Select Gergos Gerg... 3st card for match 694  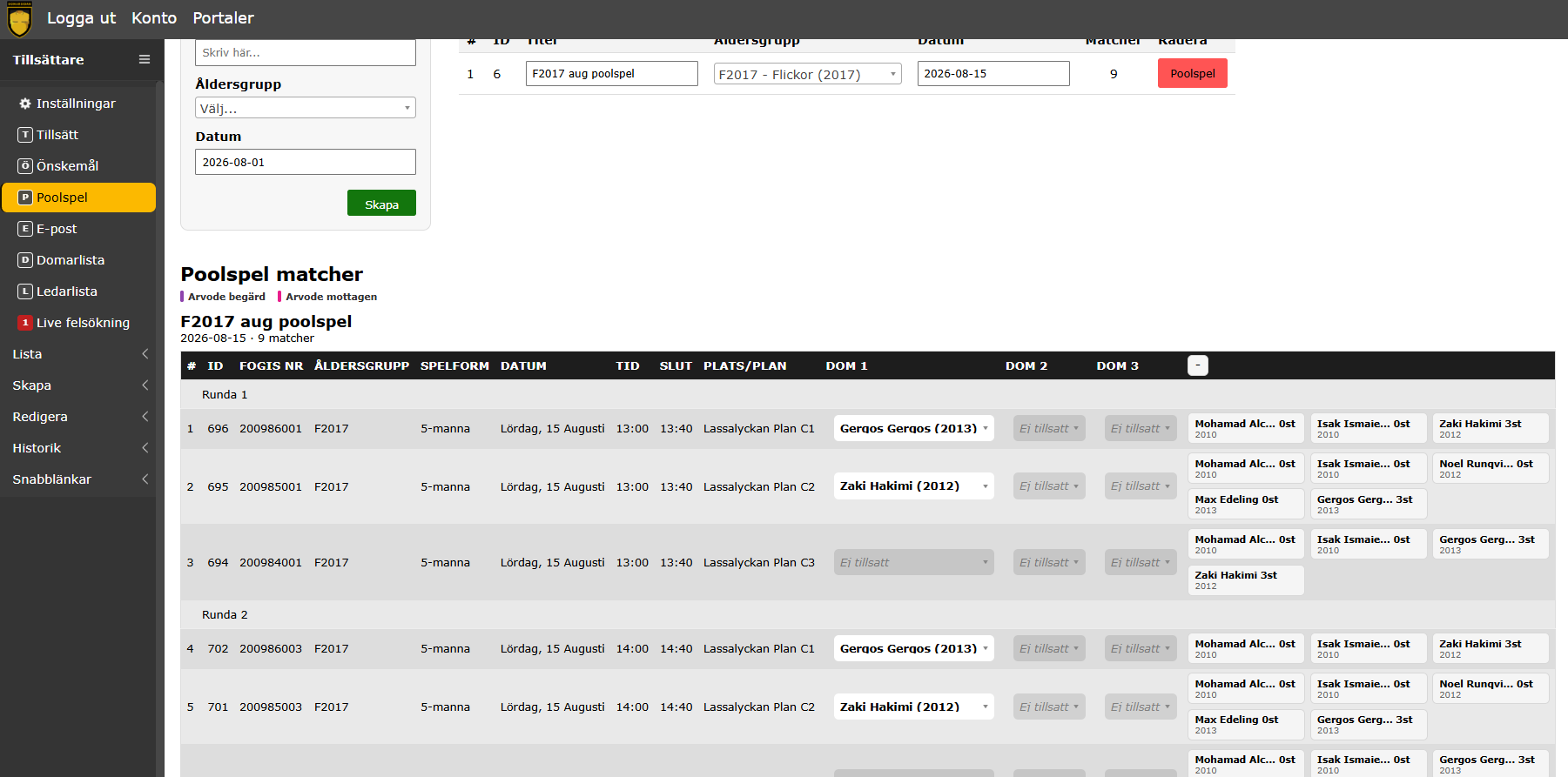1491,544
